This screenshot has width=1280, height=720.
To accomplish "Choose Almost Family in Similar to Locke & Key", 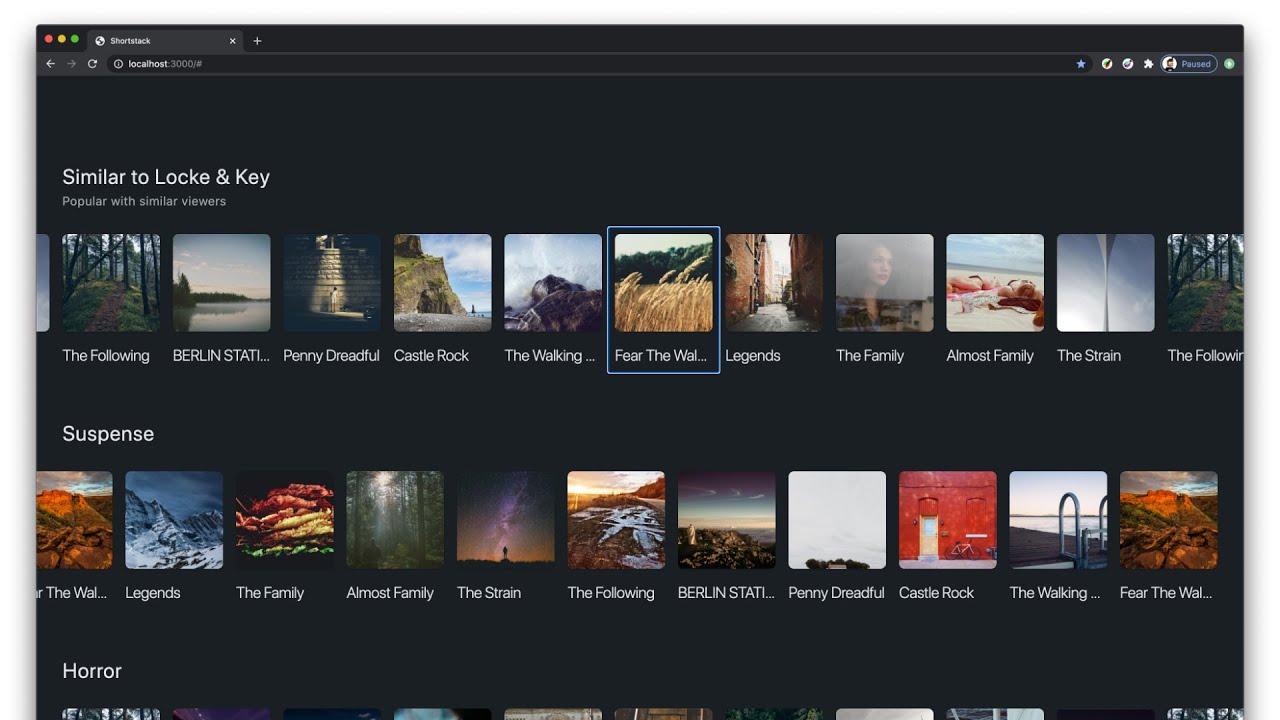I will (x=995, y=300).
